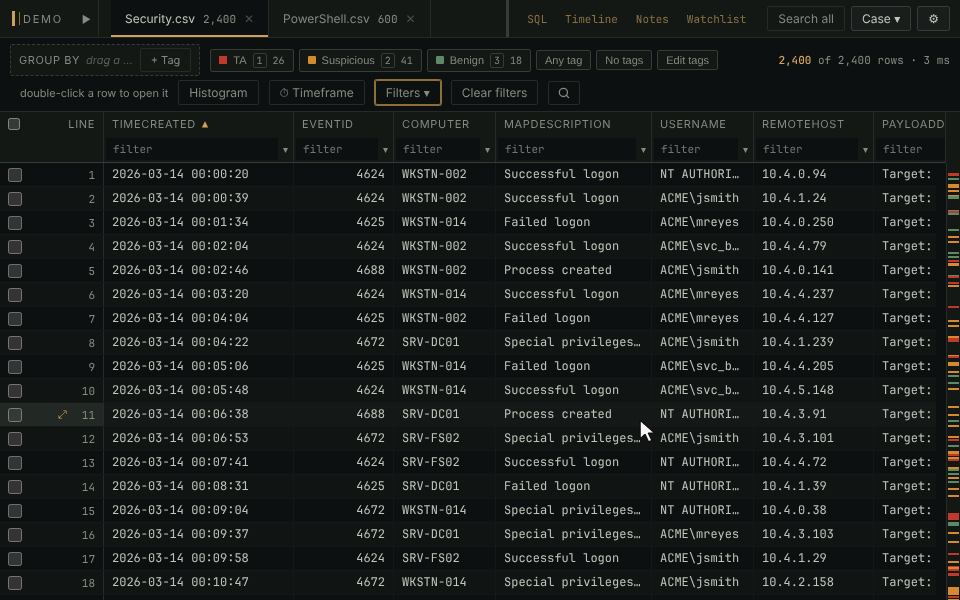The height and width of the screenshot is (600, 960).
Task: Click the PayloadD column filter input
Action: coord(910,150)
